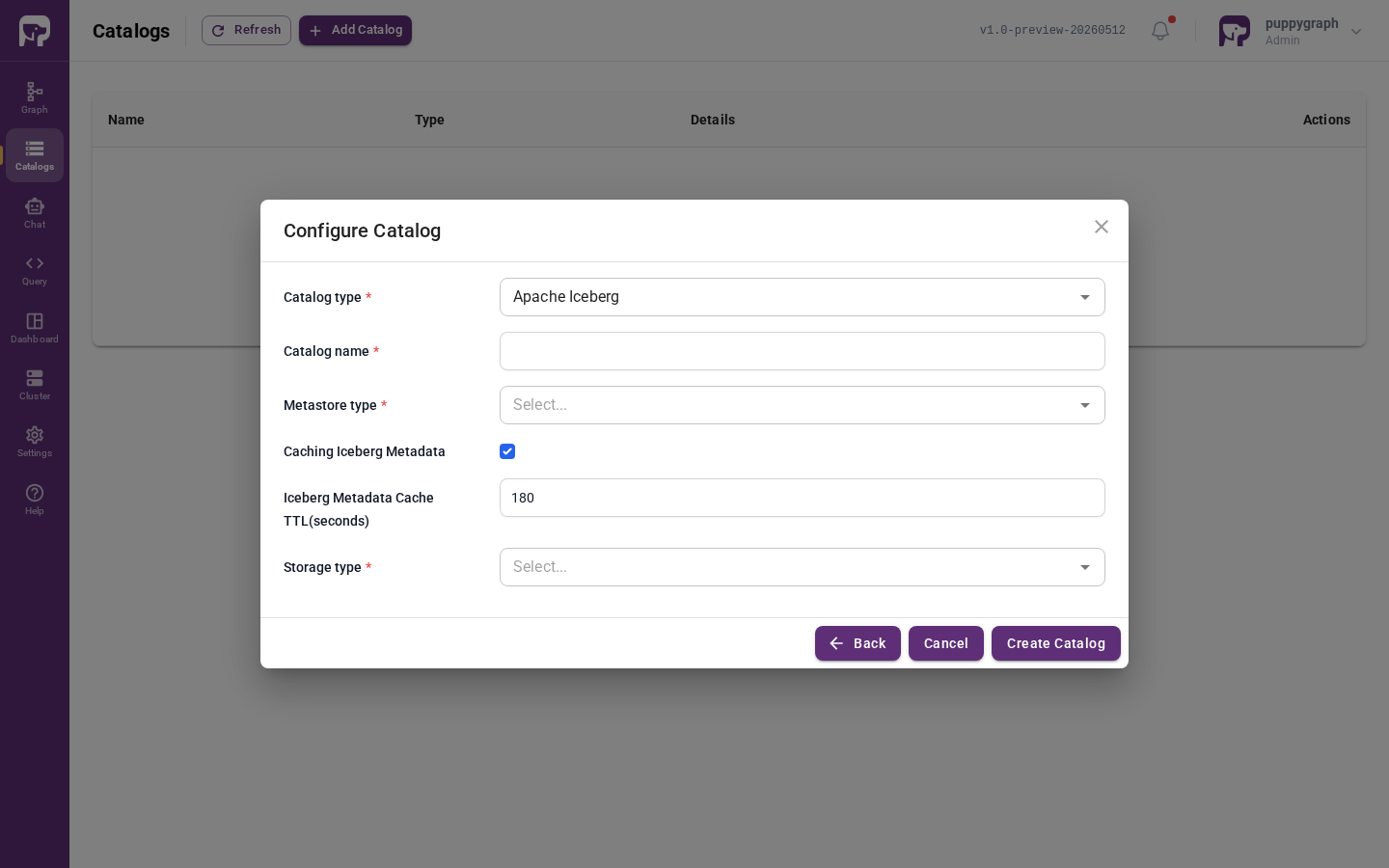Click the version text v1.0-preview-20260512
Image resolution: width=1389 pixels, height=868 pixels.
[x=1052, y=31]
